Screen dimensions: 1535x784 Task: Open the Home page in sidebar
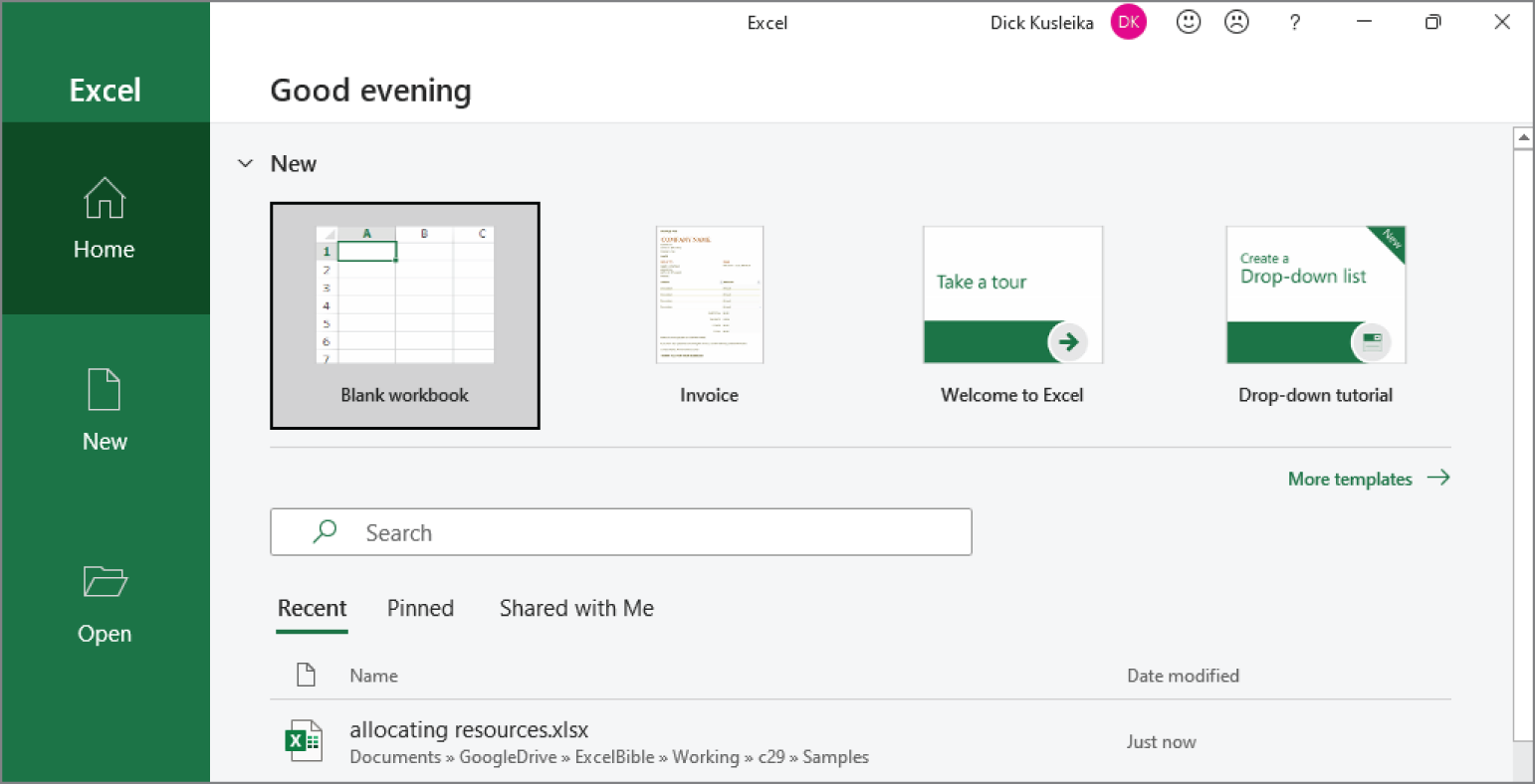click(x=105, y=219)
